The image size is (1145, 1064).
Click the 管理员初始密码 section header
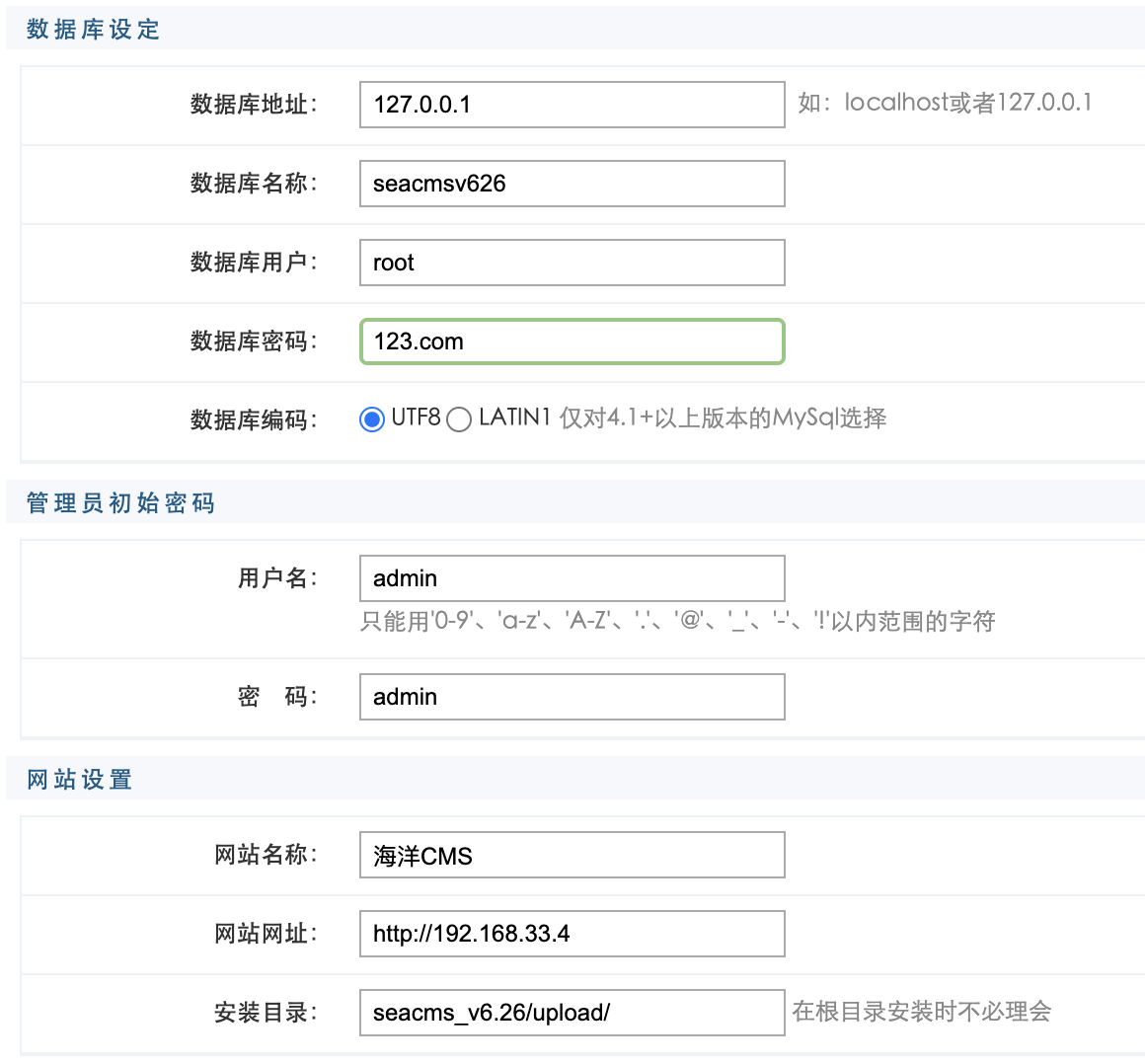click(x=120, y=503)
